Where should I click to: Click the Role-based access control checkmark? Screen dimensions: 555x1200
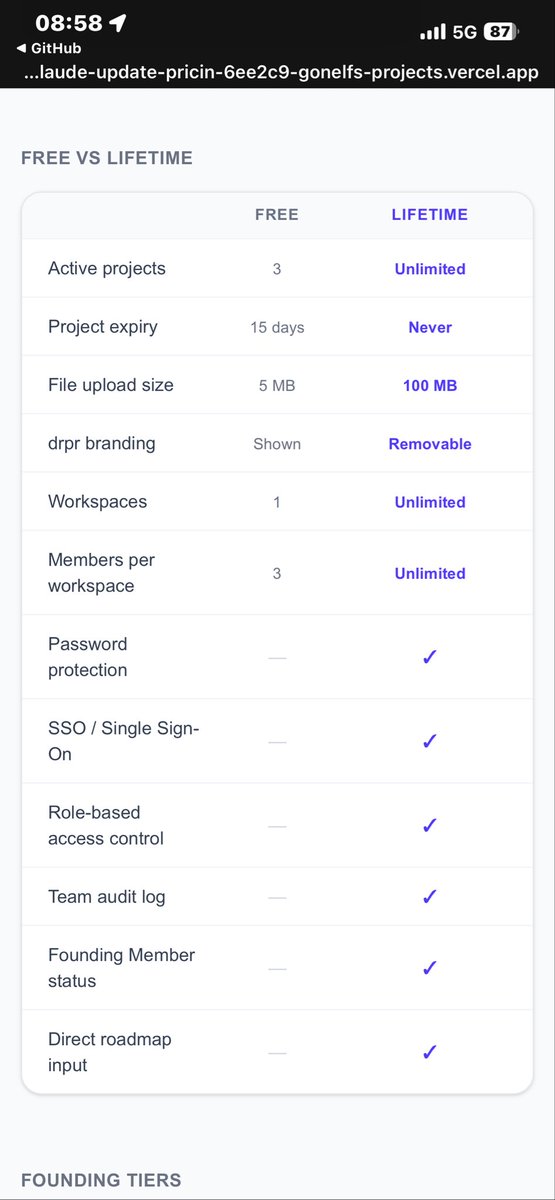click(430, 825)
